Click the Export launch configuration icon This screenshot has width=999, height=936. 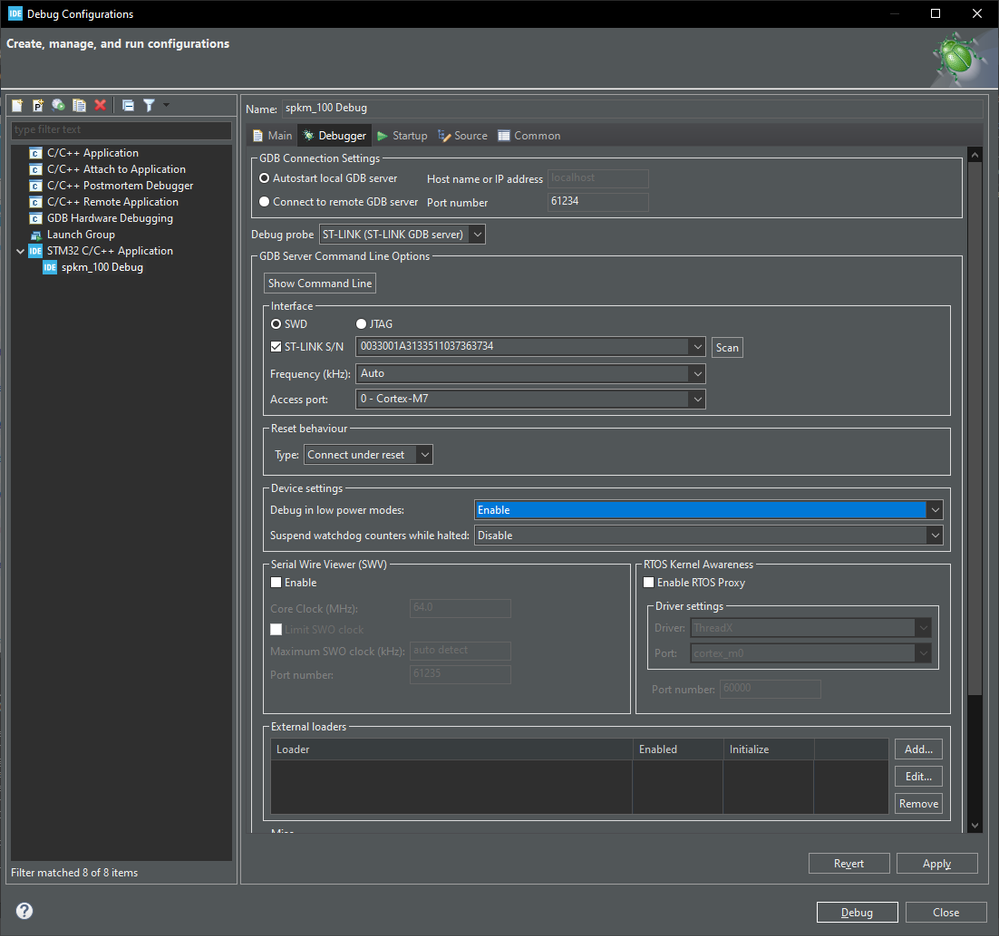point(58,105)
